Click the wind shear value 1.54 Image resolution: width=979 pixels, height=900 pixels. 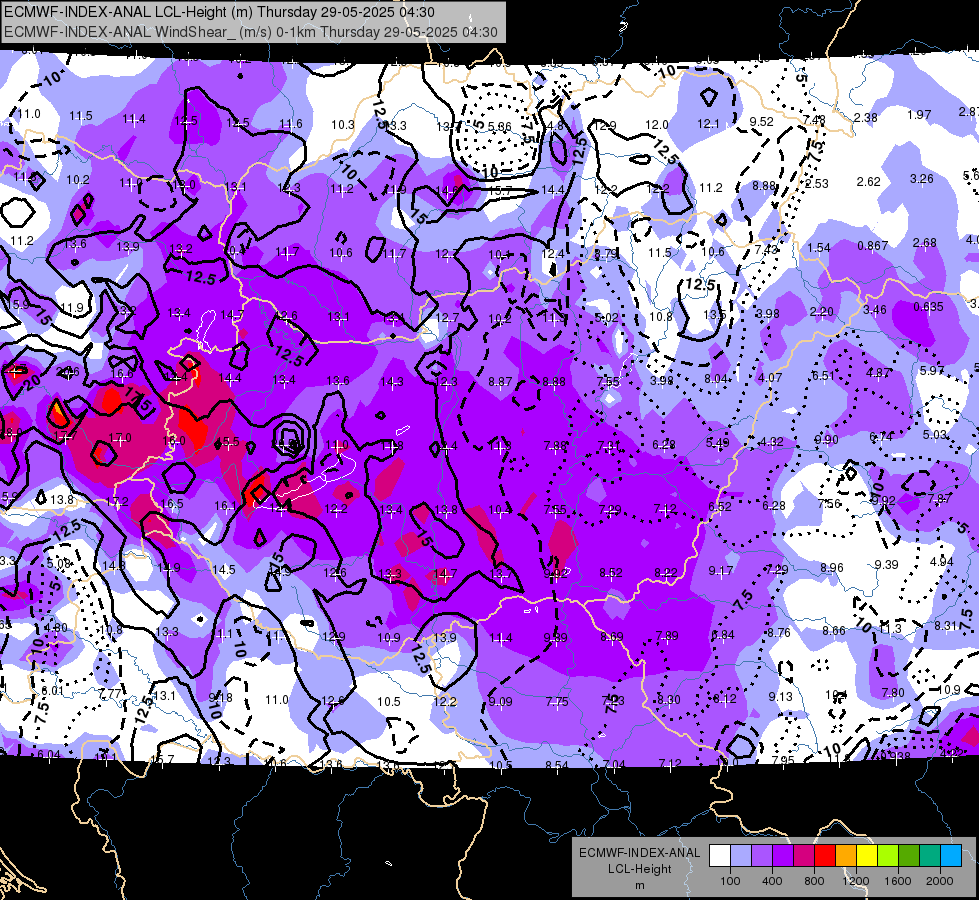click(x=819, y=248)
